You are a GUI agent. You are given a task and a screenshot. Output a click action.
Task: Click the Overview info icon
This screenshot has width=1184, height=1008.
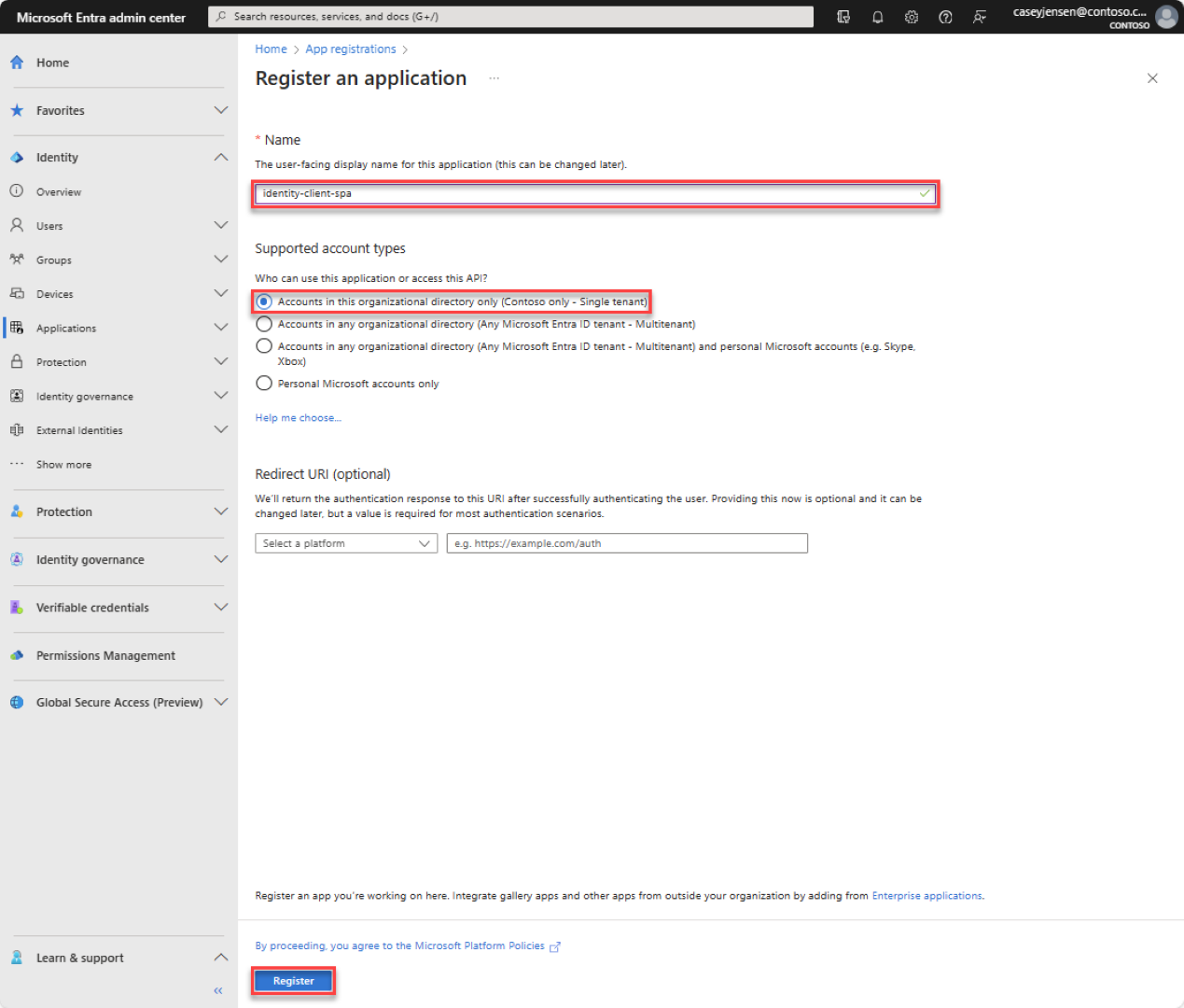click(x=17, y=191)
